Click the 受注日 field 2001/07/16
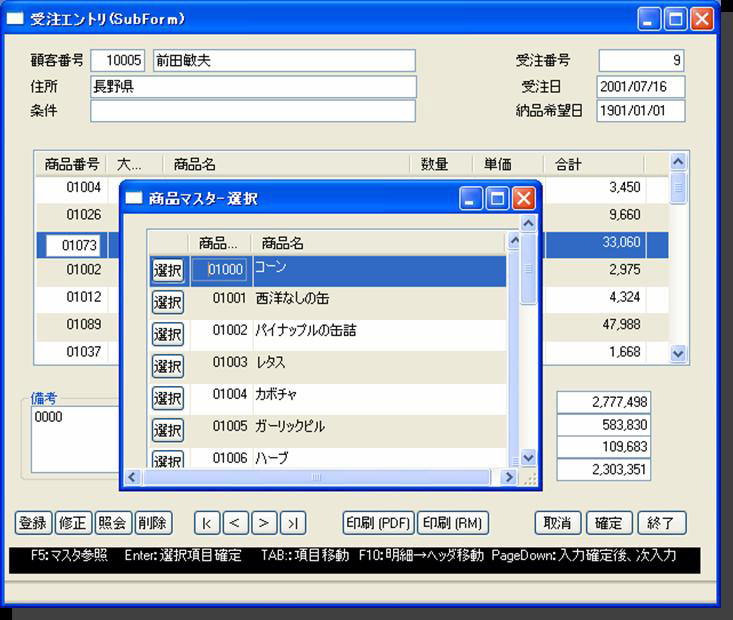 641,87
